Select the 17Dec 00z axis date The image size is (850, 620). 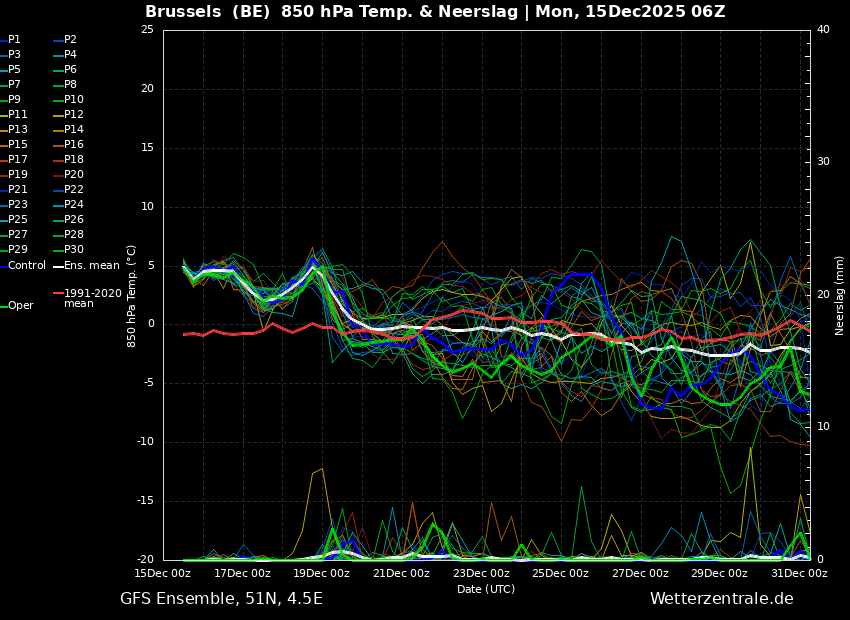click(243, 573)
